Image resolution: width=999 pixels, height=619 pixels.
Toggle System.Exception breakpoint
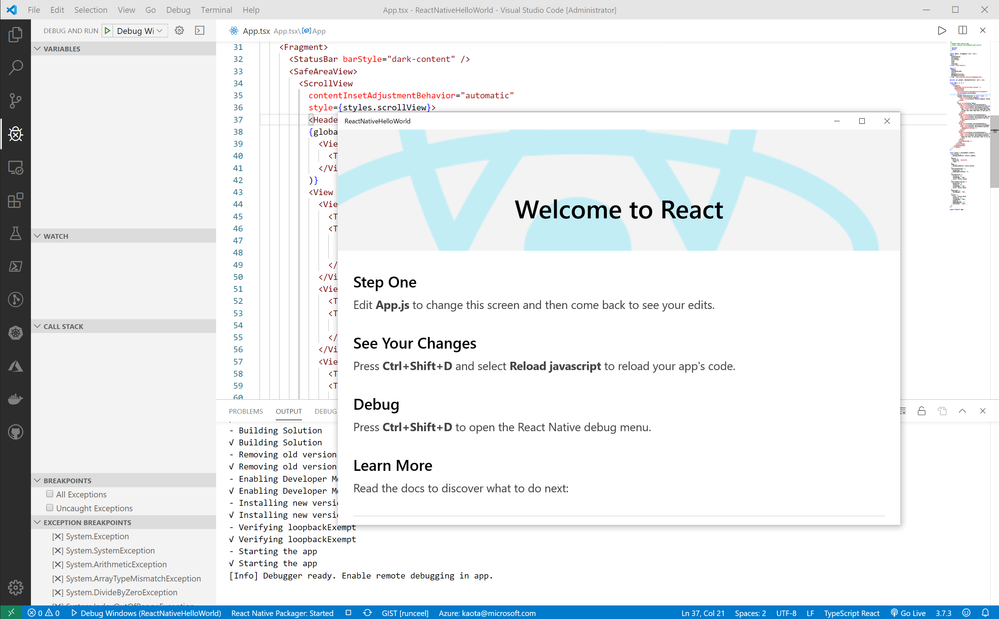click(x=57, y=537)
